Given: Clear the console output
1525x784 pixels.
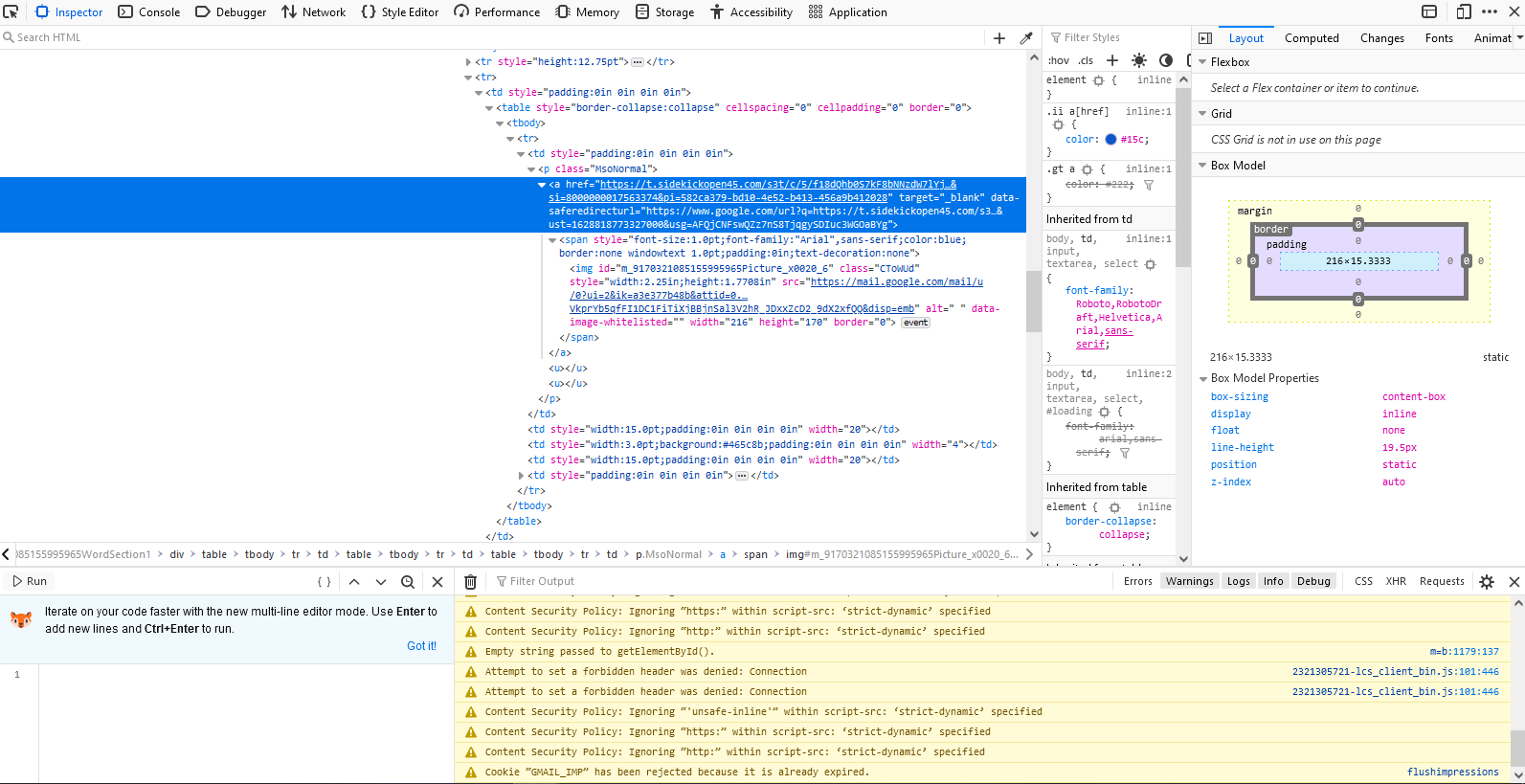Looking at the screenshot, I should pyautogui.click(x=470, y=581).
